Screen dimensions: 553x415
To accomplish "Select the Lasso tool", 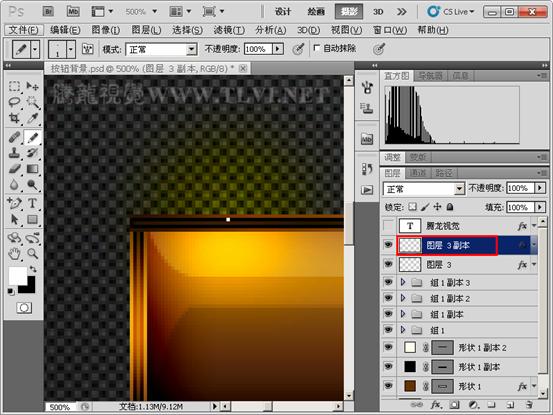I will click(14, 102).
